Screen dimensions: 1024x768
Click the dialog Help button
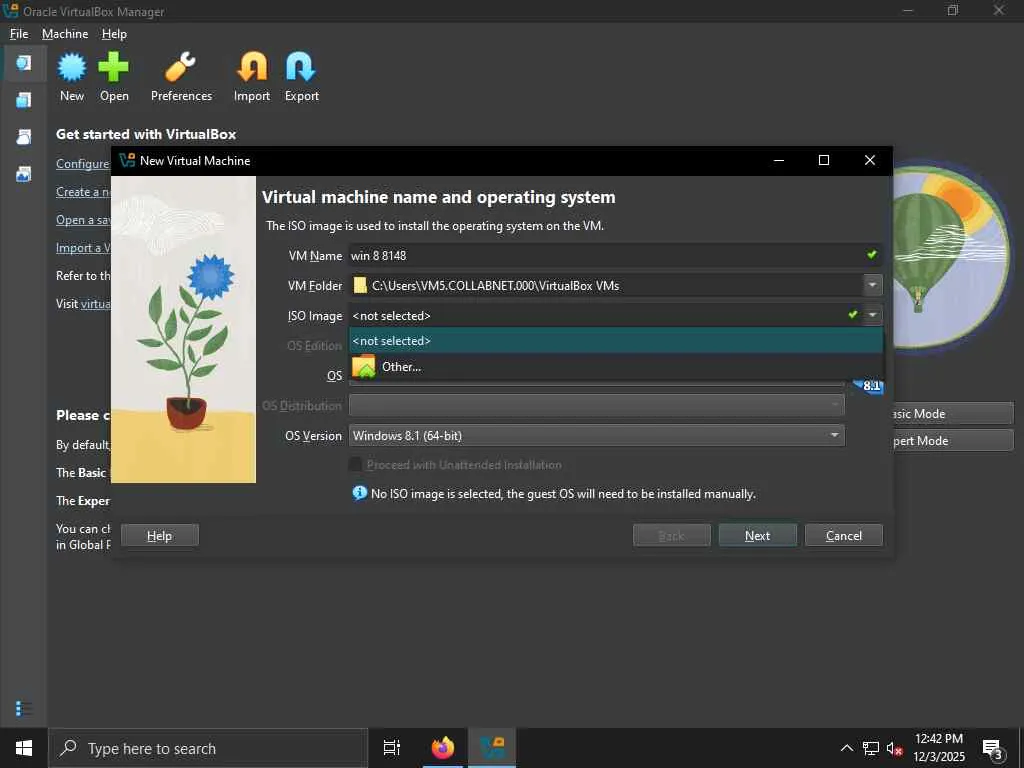pos(159,536)
